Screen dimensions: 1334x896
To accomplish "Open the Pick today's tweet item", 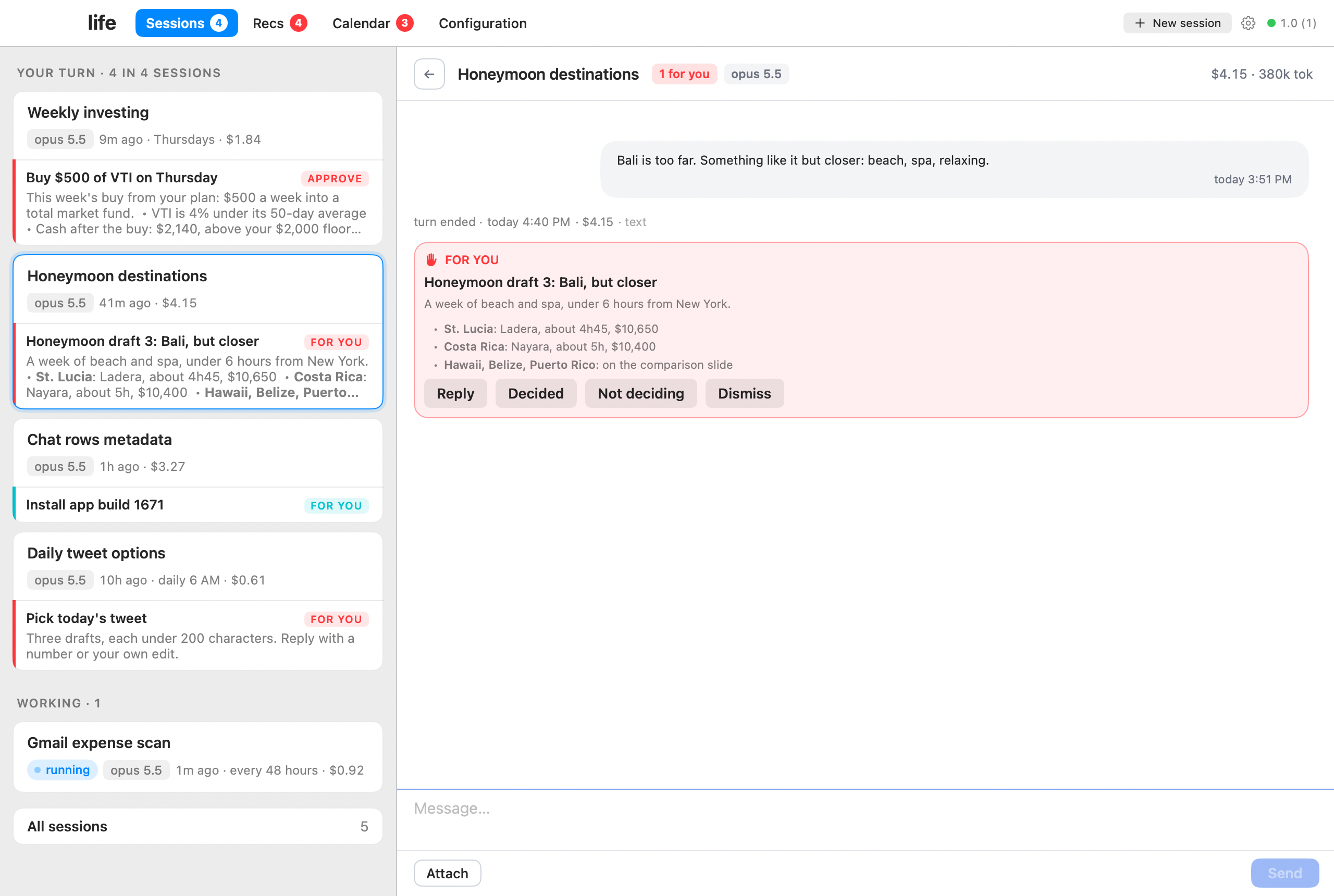I will pyautogui.click(x=198, y=636).
